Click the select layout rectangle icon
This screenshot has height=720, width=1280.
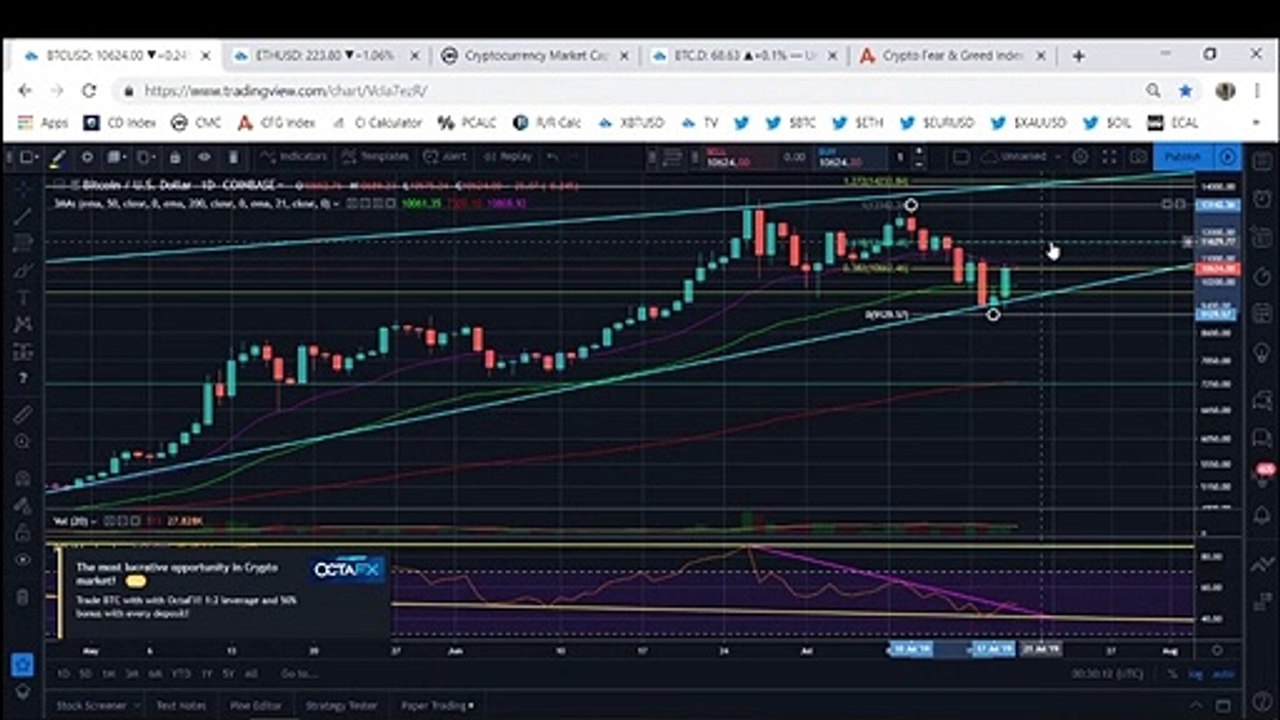tap(961, 157)
